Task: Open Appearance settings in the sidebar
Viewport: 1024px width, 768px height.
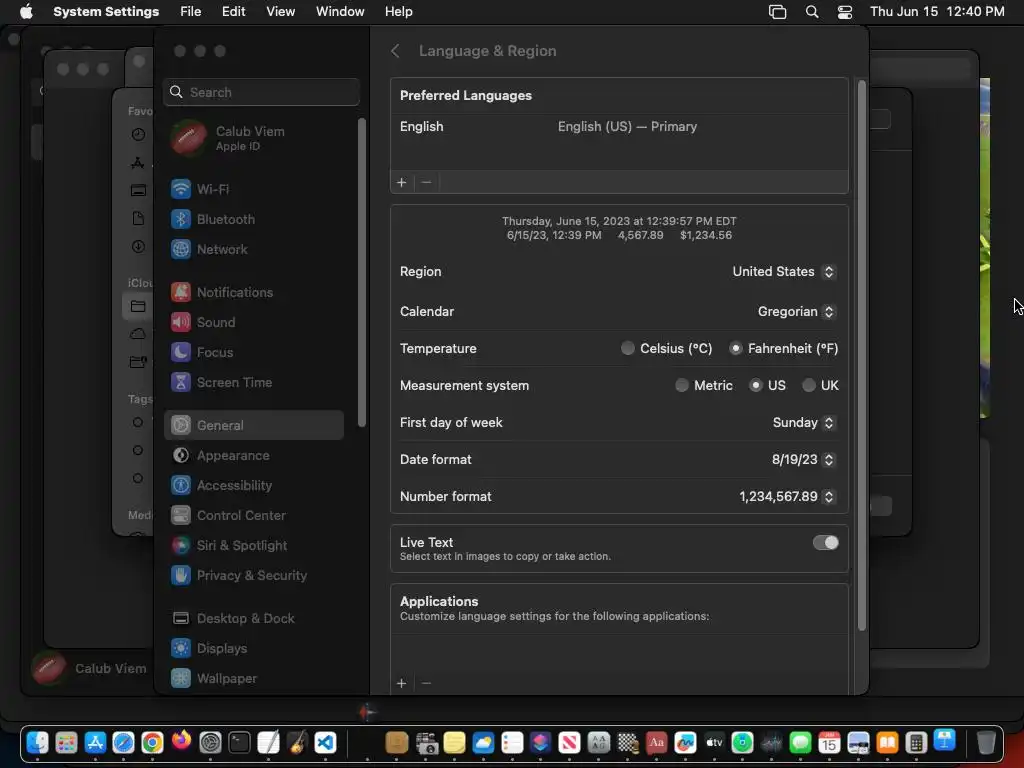Action: (253, 456)
